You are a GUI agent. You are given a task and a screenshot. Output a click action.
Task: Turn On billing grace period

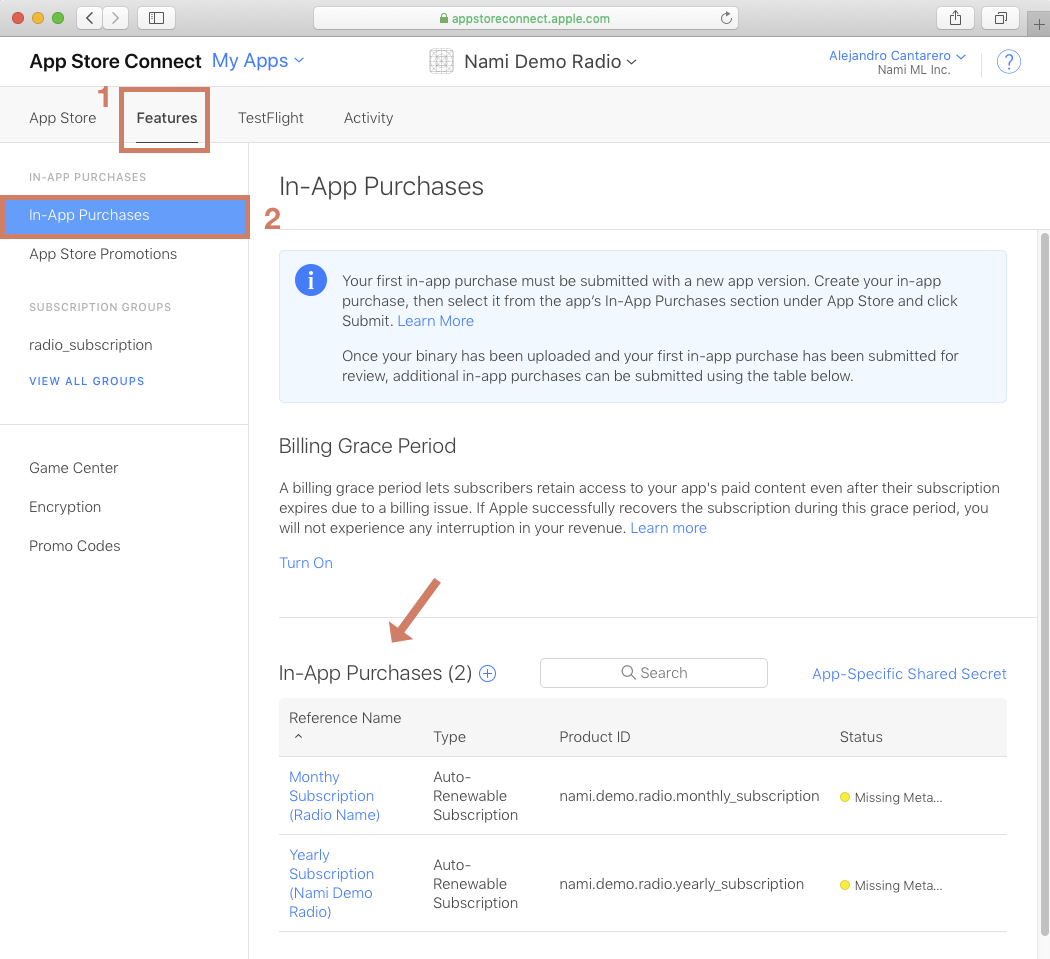[306, 563]
